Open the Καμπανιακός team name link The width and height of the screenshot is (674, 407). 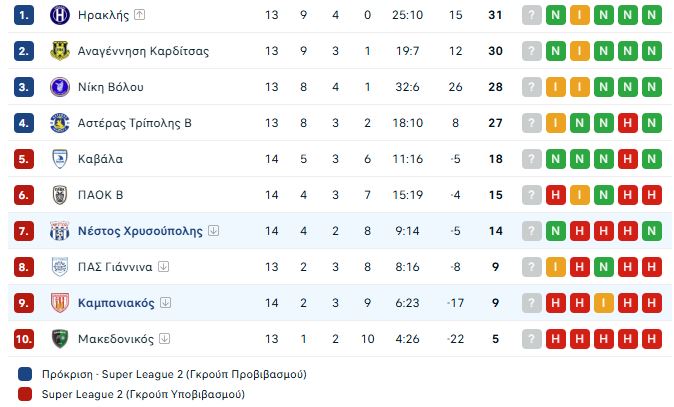pos(116,303)
